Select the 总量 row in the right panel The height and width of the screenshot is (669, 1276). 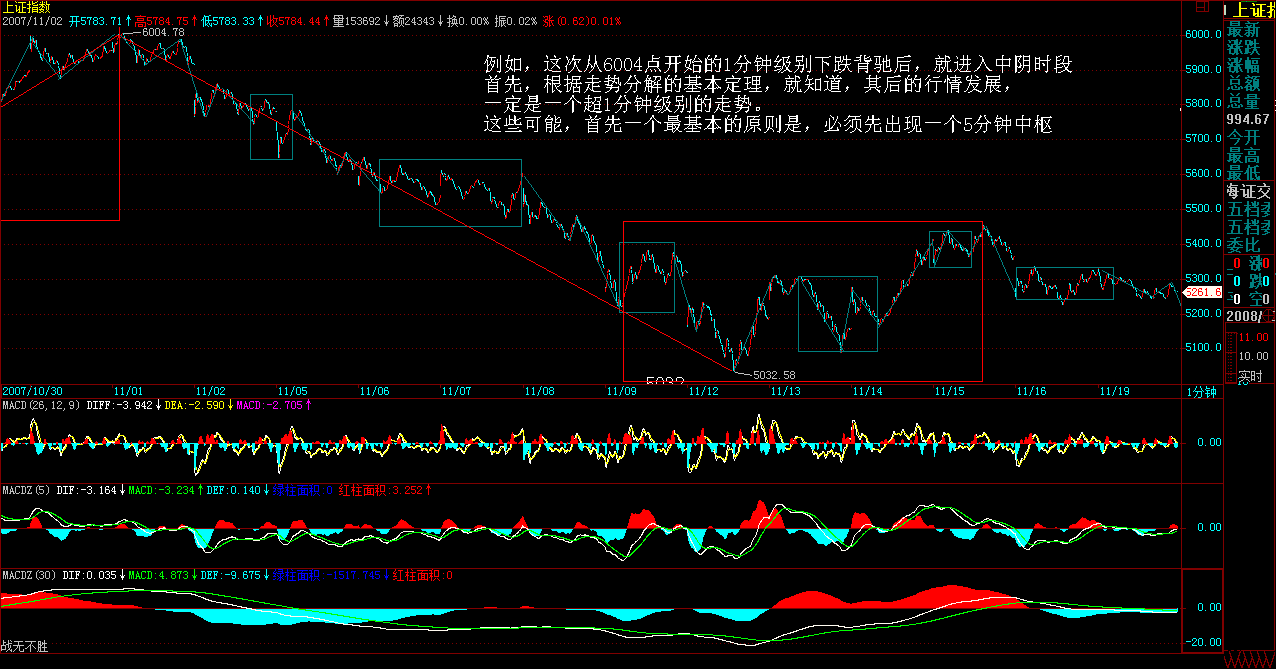pyautogui.click(x=1243, y=101)
